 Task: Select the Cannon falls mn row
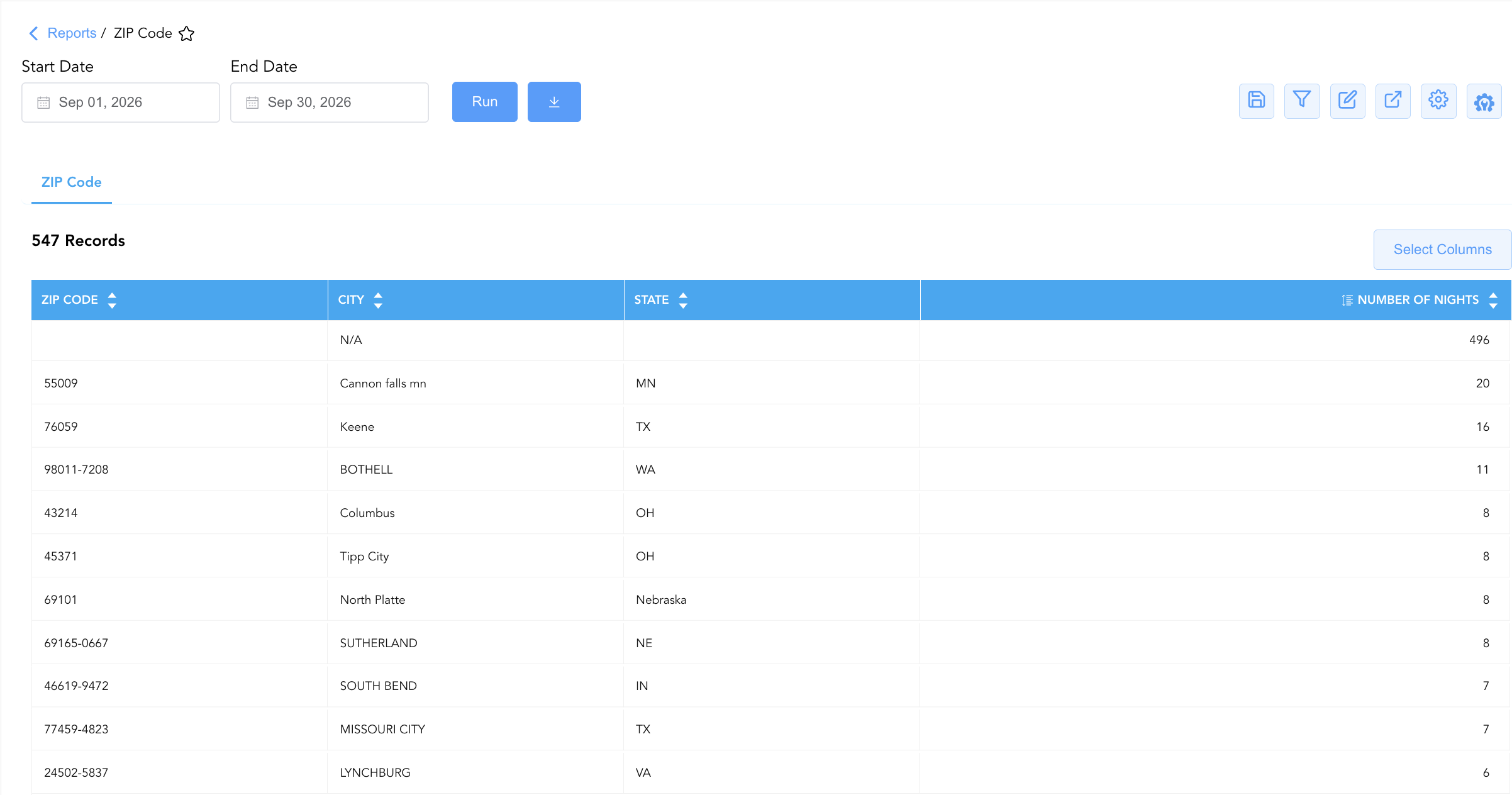coord(771,383)
